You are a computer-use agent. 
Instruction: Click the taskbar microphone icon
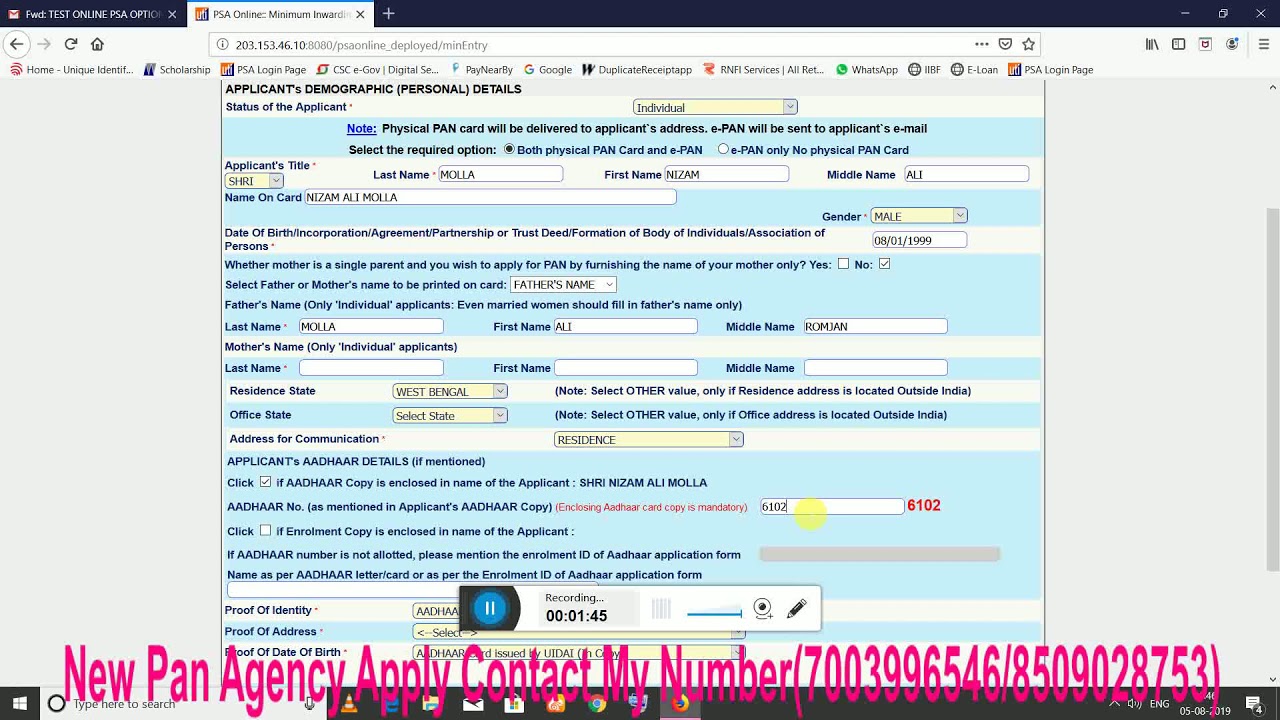click(310, 704)
